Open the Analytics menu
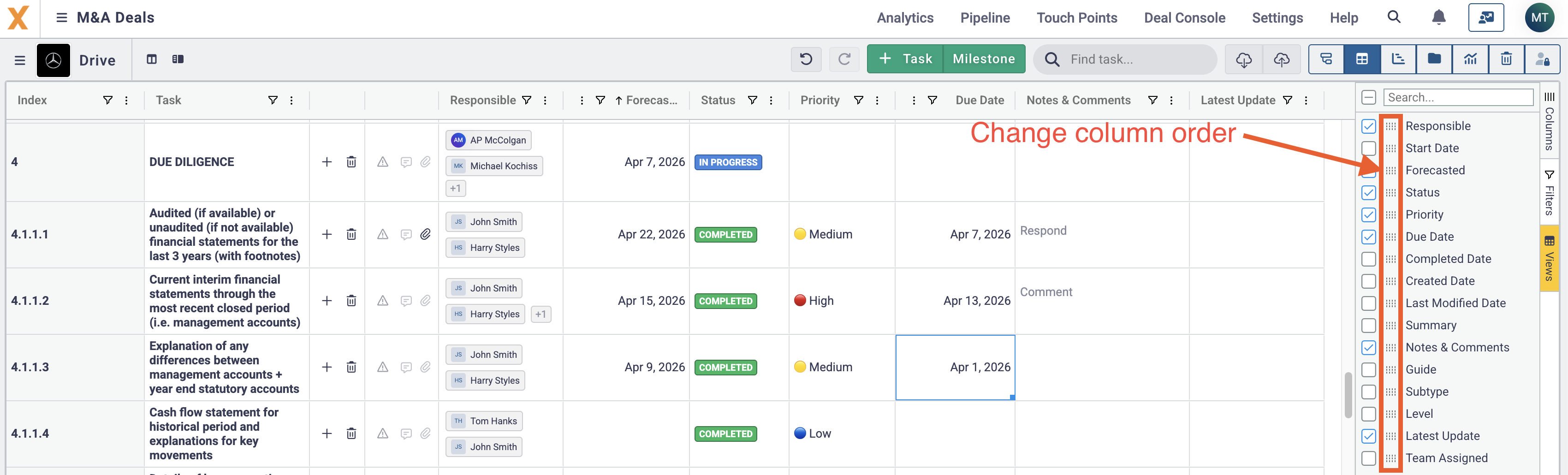The image size is (1568, 475). [x=905, y=18]
